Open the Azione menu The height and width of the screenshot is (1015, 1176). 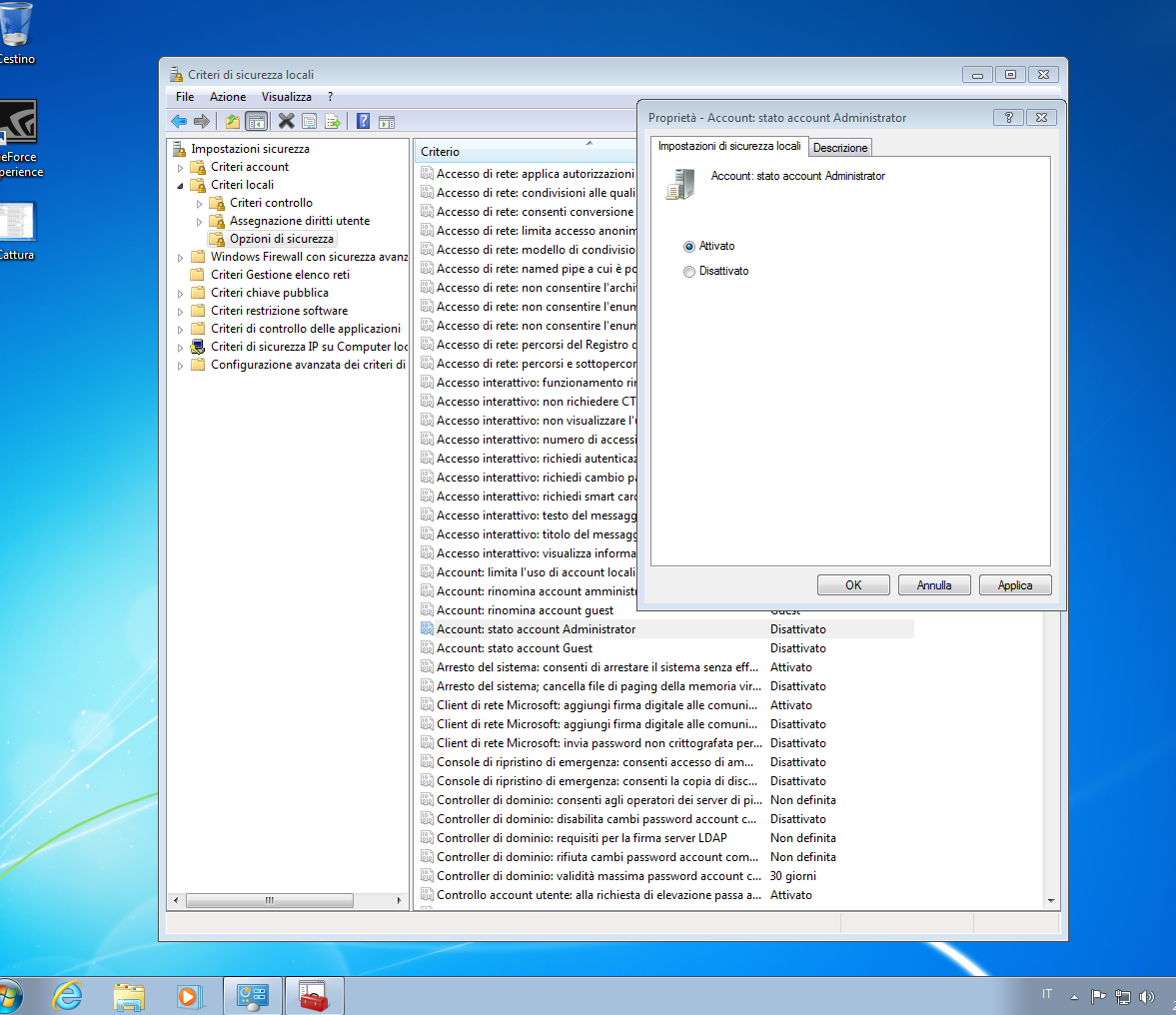coord(227,97)
